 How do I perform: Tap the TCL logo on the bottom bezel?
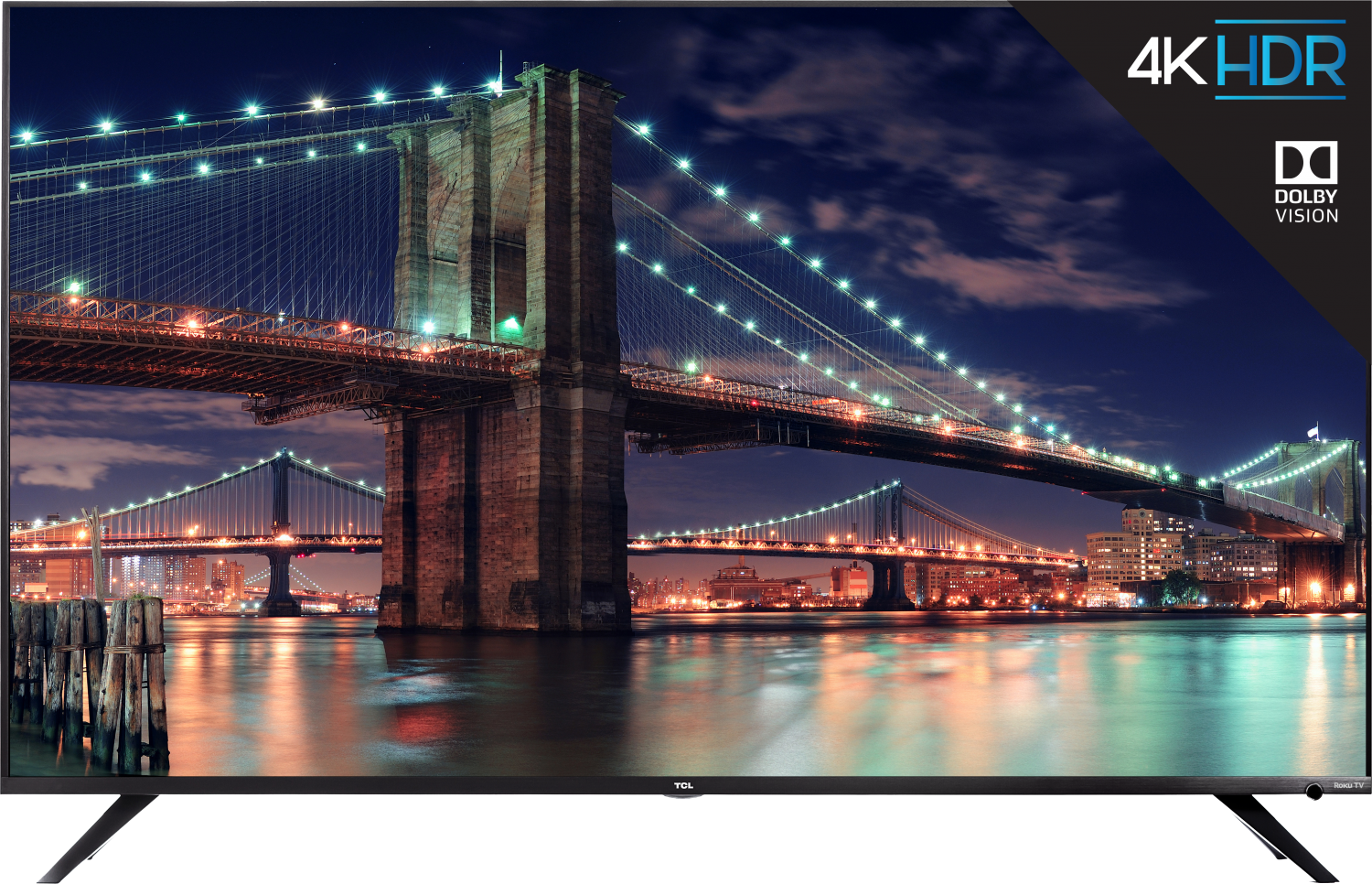pyautogui.click(x=683, y=785)
